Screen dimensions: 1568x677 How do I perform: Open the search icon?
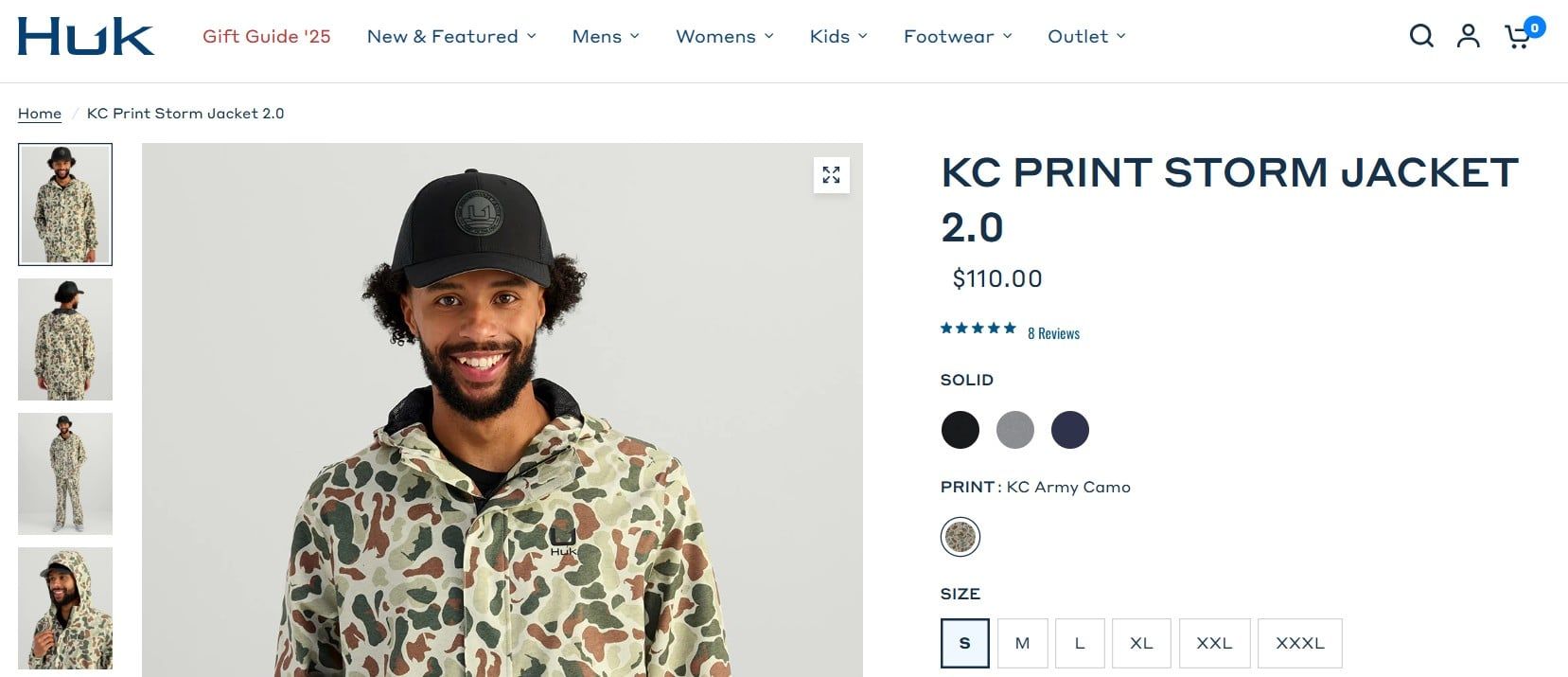[1421, 36]
